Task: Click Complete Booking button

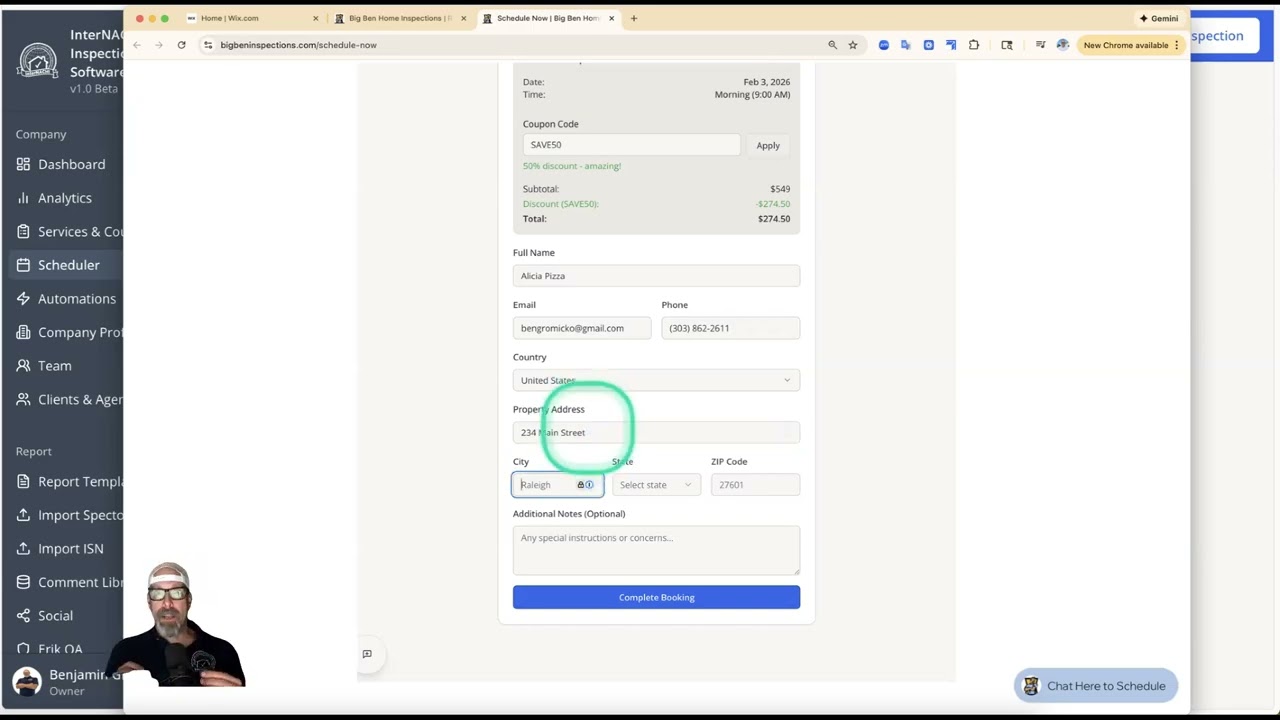Action: (656, 597)
